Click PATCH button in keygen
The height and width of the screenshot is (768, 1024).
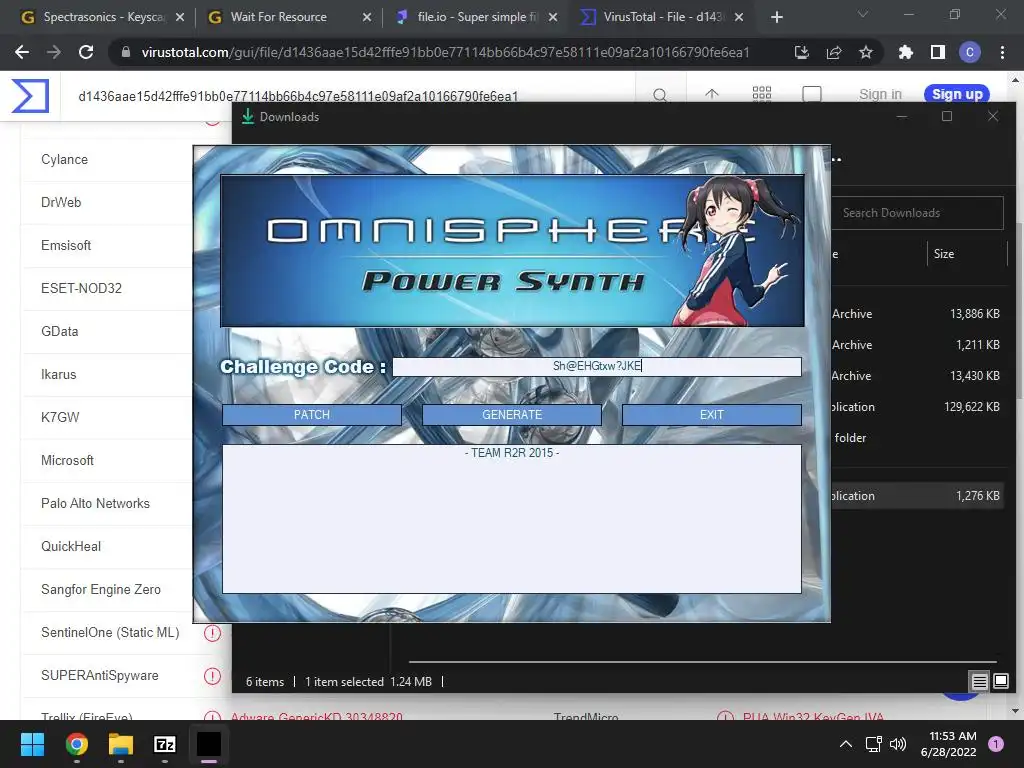click(312, 415)
